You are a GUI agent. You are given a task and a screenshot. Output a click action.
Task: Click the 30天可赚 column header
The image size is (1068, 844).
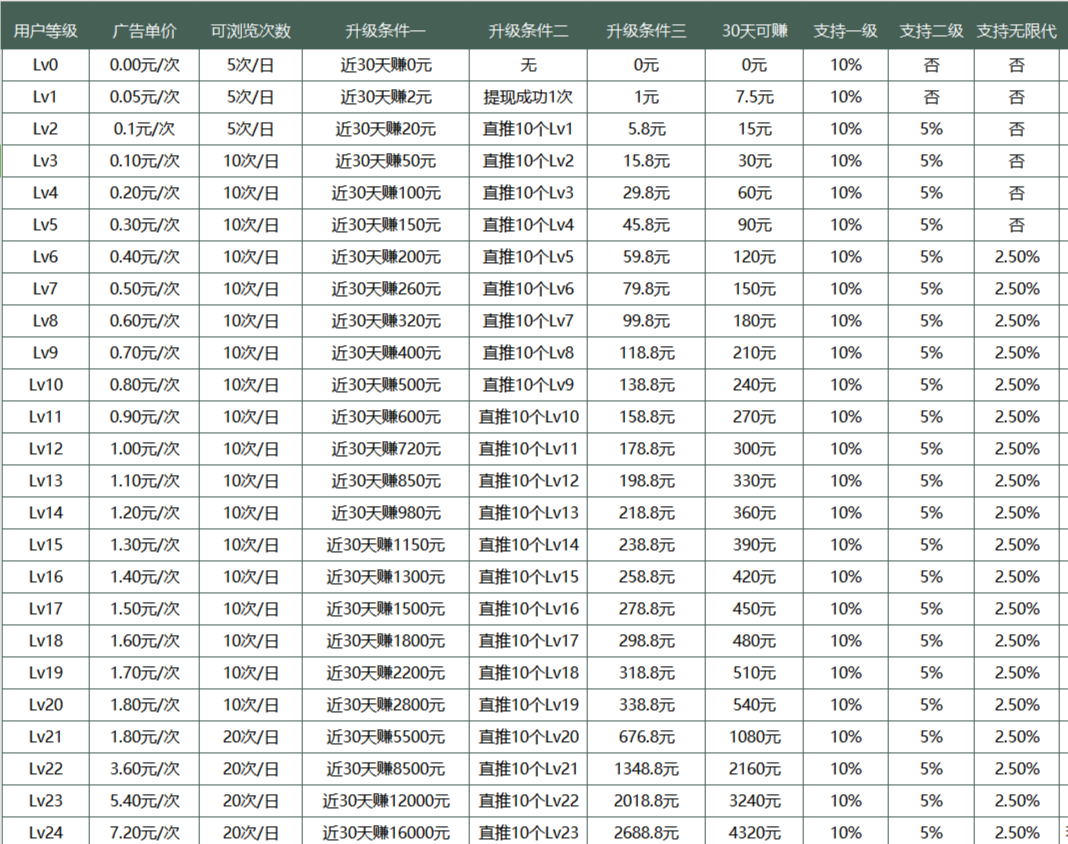click(755, 31)
